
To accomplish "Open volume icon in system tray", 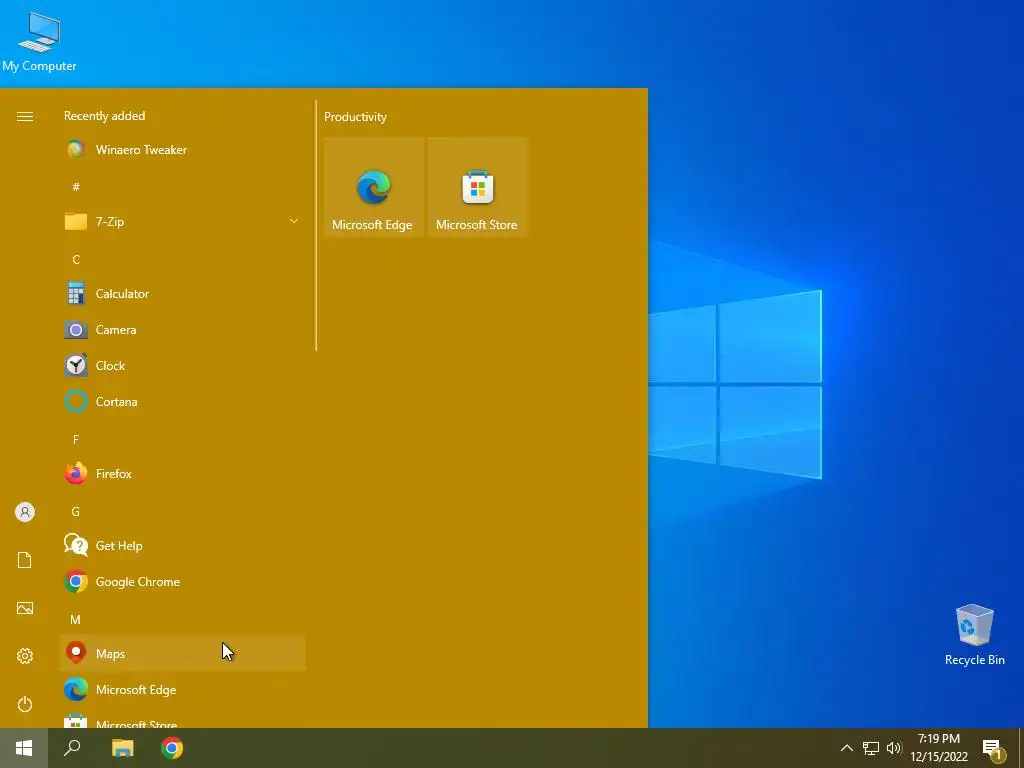I will coord(894,748).
